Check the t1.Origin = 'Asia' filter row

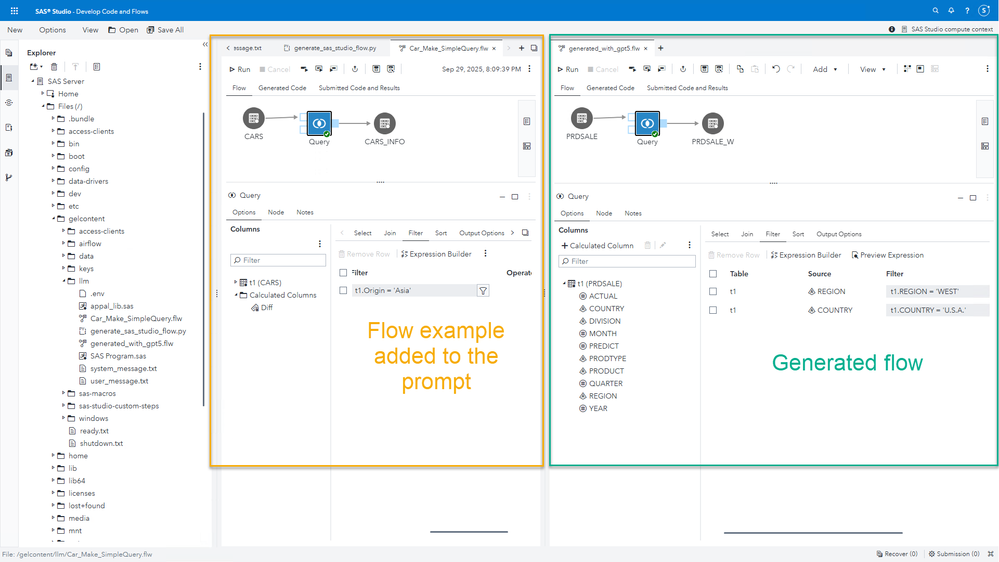click(343, 291)
